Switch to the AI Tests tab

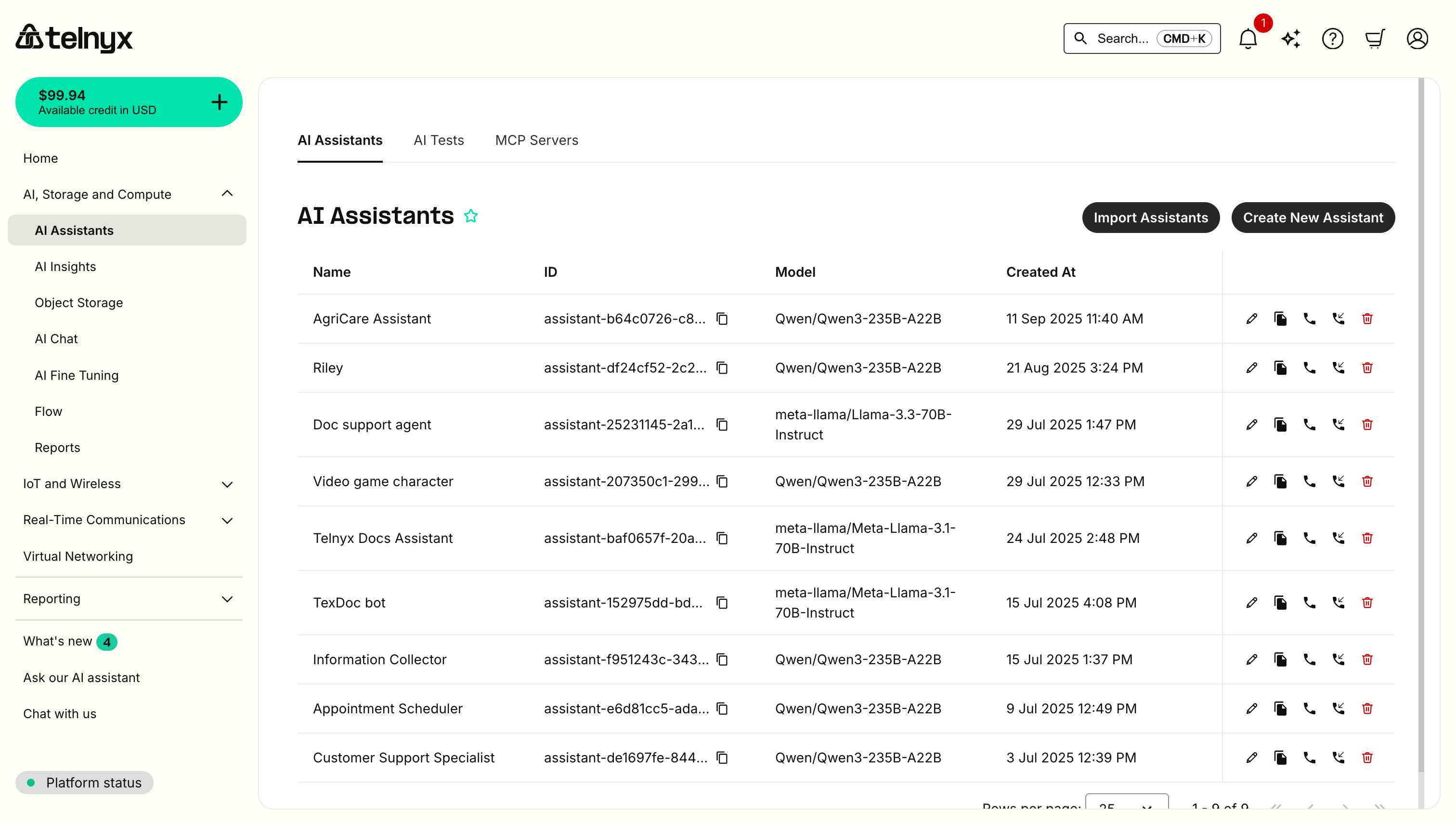pyautogui.click(x=439, y=140)
